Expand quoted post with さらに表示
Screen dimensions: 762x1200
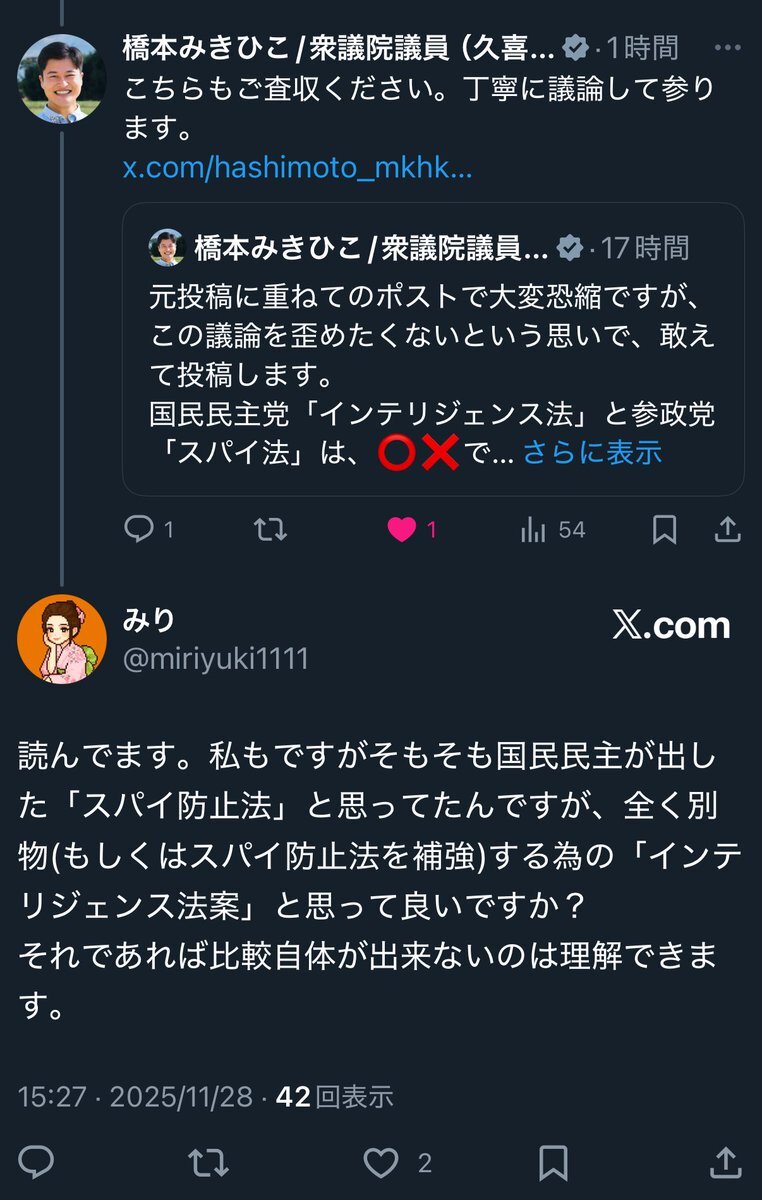[x=592, y=452]
